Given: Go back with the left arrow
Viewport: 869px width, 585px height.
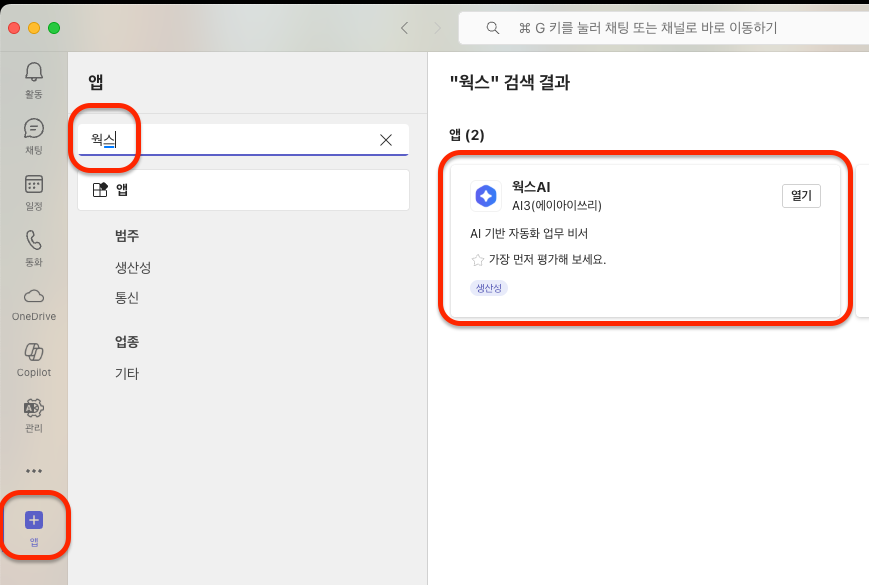Looking at the screenshot, I should tap(405, 28).
